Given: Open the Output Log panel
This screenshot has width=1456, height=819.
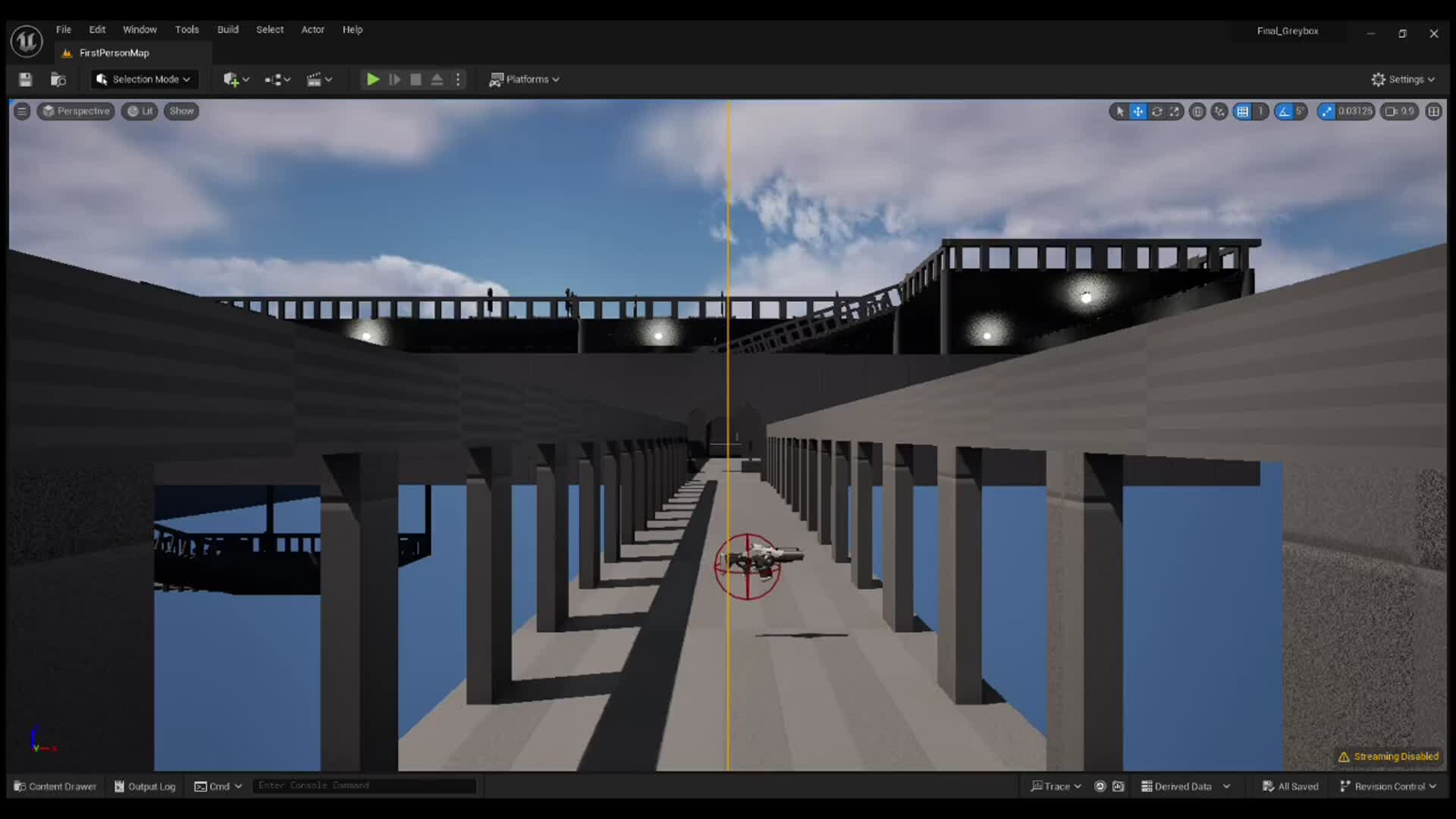Looking at the screenshot, I should (x=145, y=786).
